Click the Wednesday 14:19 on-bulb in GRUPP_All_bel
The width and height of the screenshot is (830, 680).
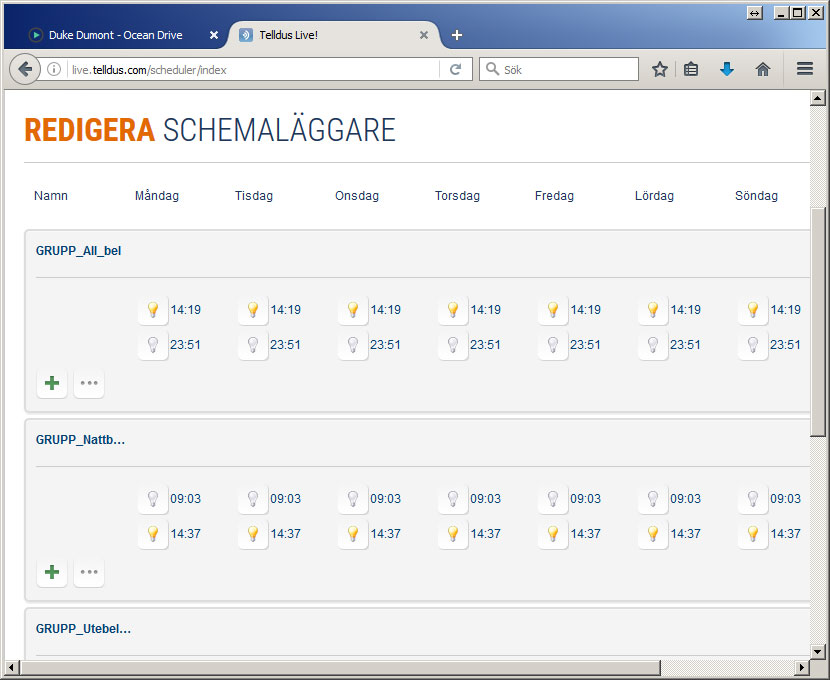coord(353,310)
